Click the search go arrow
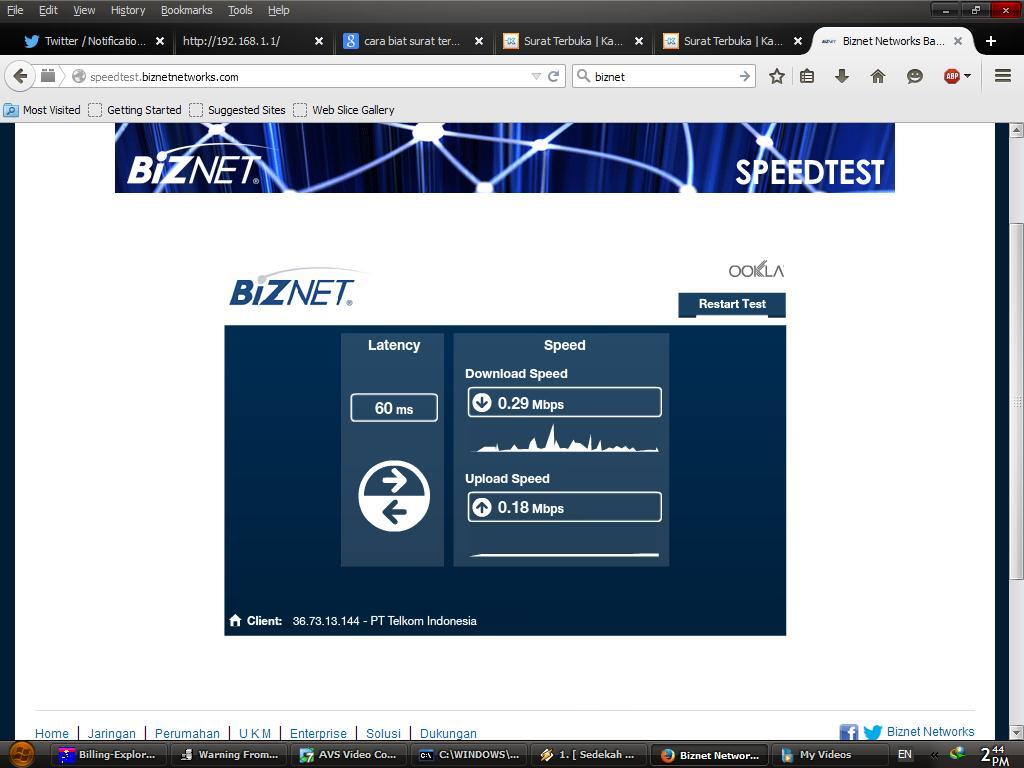Image resolution: width=1024 pixels, height=768 pixels. point(744,76)
